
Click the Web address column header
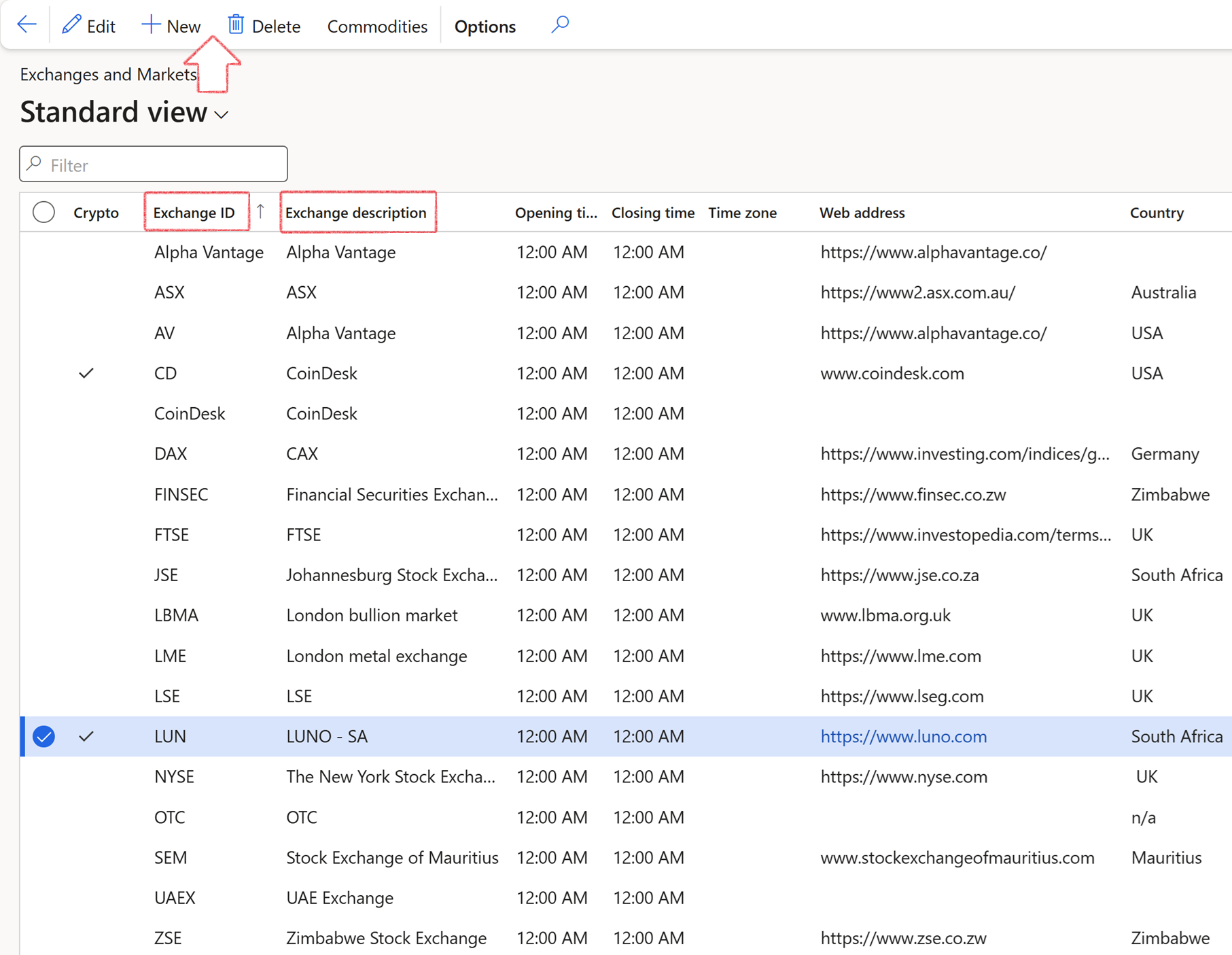click(x=862, y=213)
